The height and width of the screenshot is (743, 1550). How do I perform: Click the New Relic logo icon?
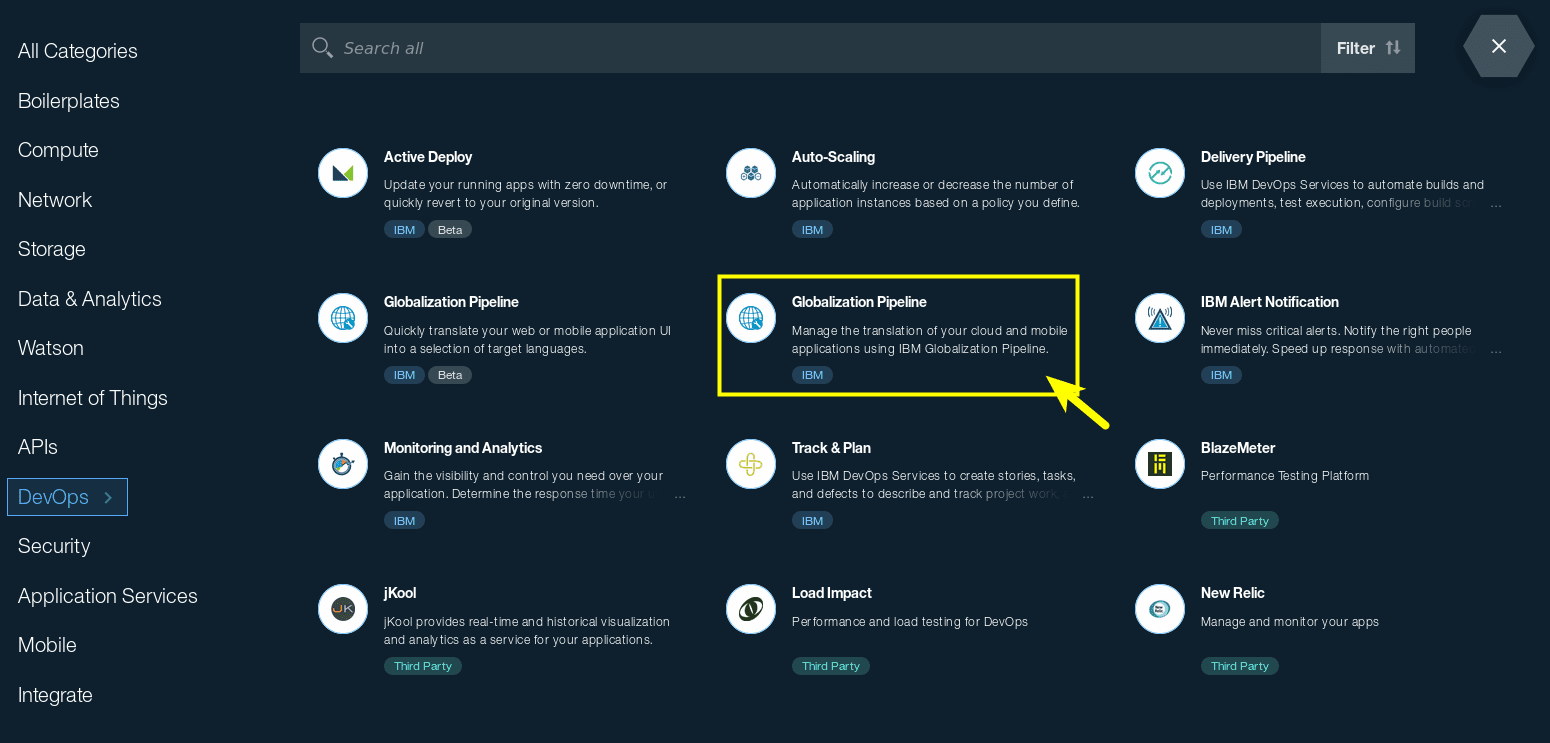tap(1160, 609)
